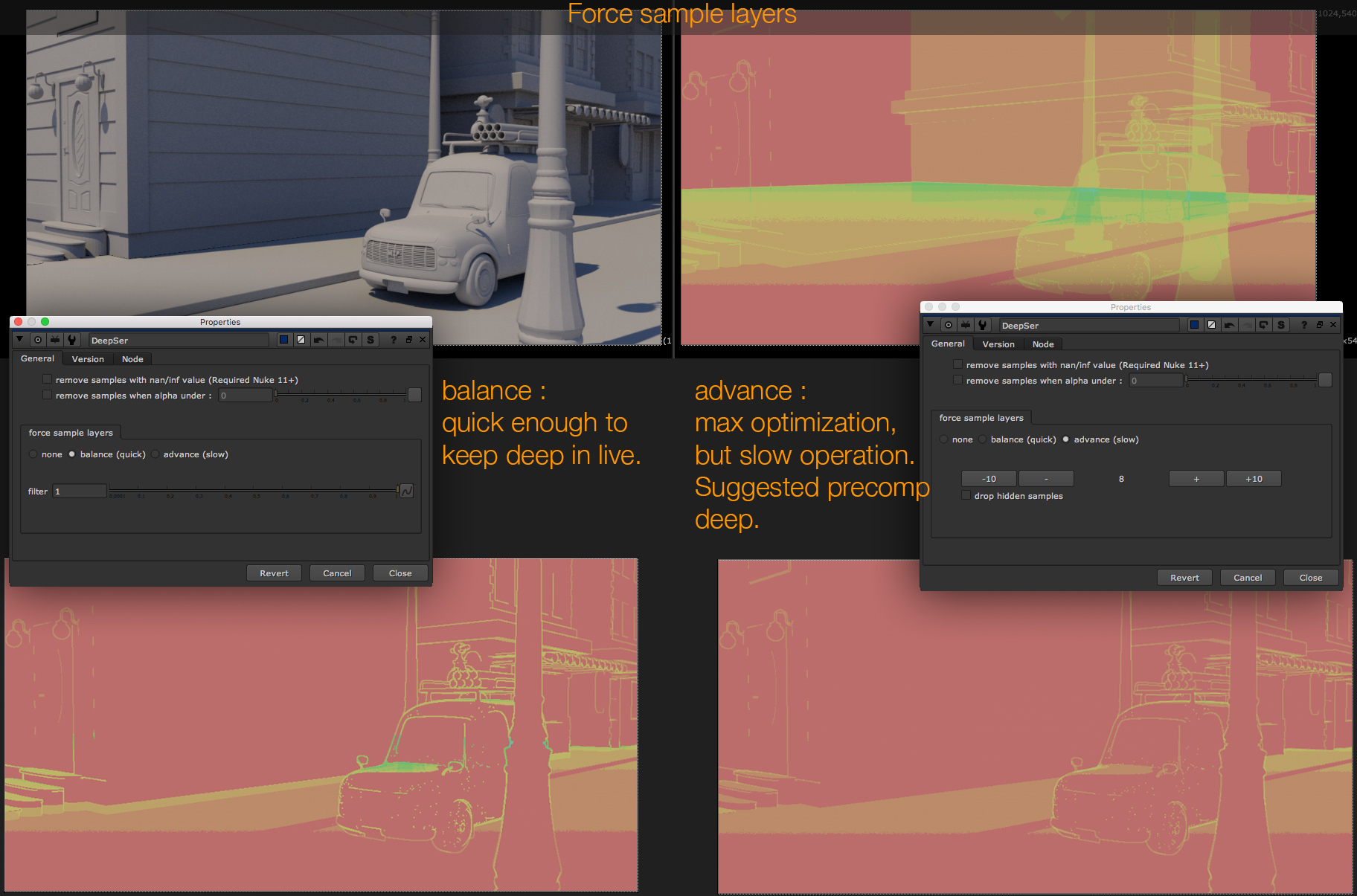Collapse the balance-mode panel with the triangle arrow
Viewport: 1357px width, 896px height.
pyautogui.click(x=20, y=340)
